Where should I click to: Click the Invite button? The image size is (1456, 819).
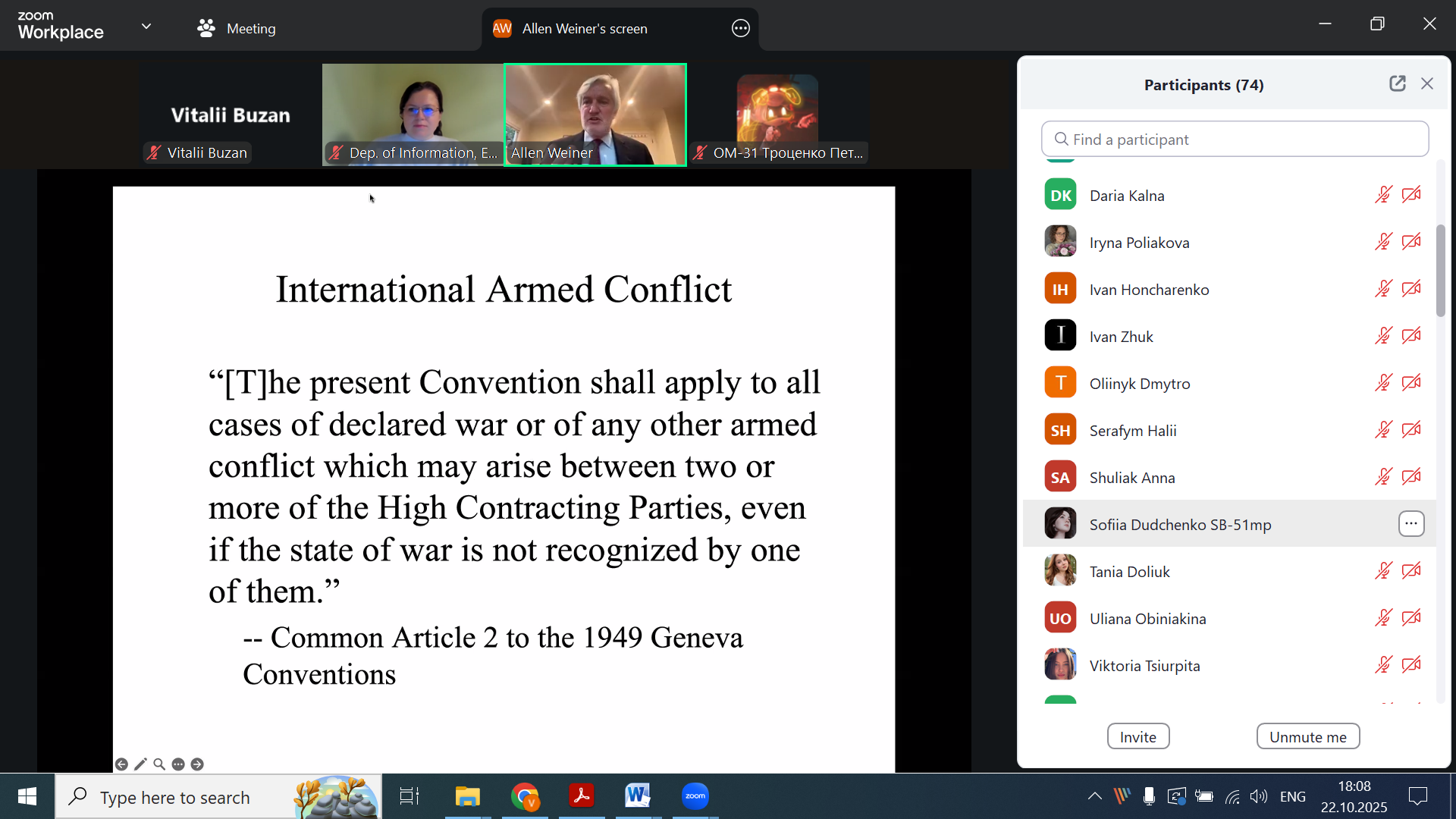pyautogui.click(x=1138, y=736)
